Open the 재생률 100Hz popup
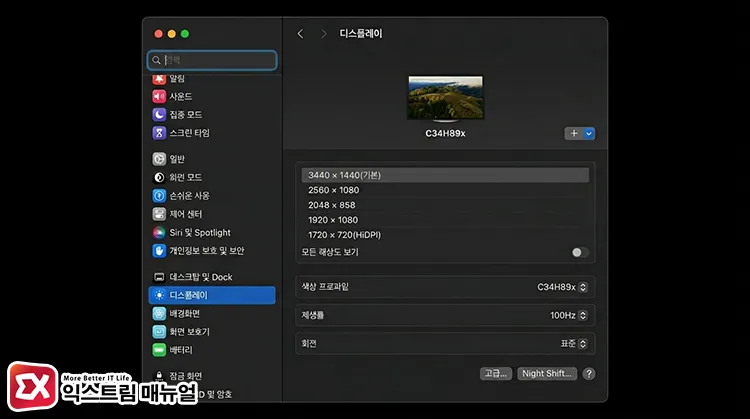 click(x=568, y=315)
